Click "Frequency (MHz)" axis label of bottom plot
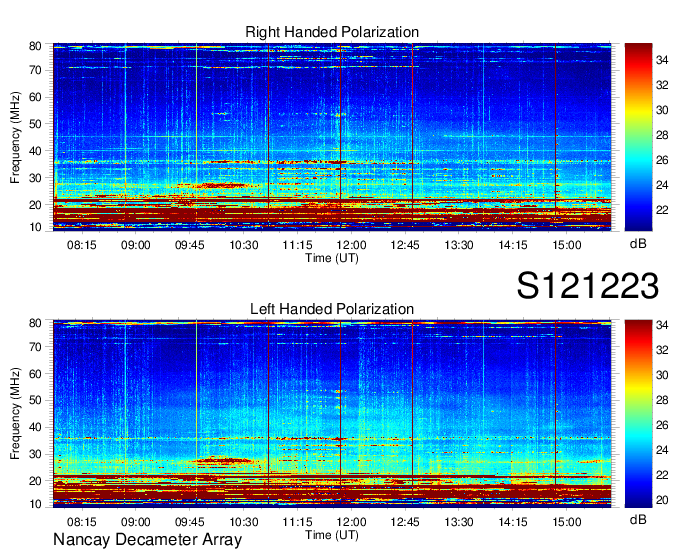 (x=15, y=414)
